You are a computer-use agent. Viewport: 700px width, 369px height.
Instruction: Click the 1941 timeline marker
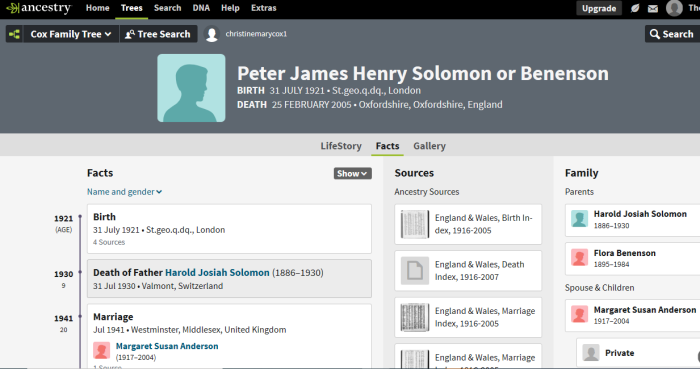pyautogui.click(x=80, y=316)
